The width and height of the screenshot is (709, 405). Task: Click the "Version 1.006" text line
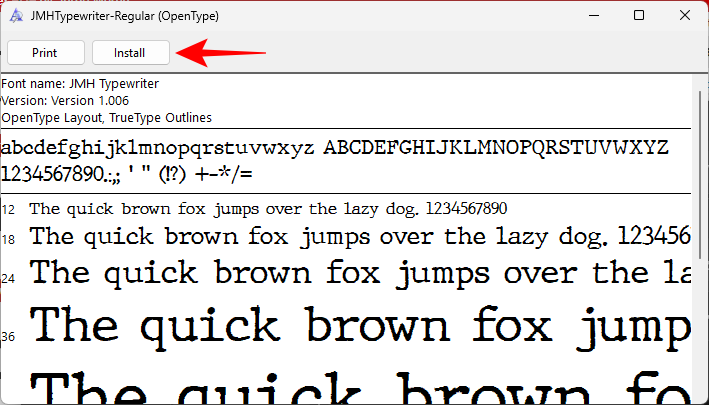point(65,101)
